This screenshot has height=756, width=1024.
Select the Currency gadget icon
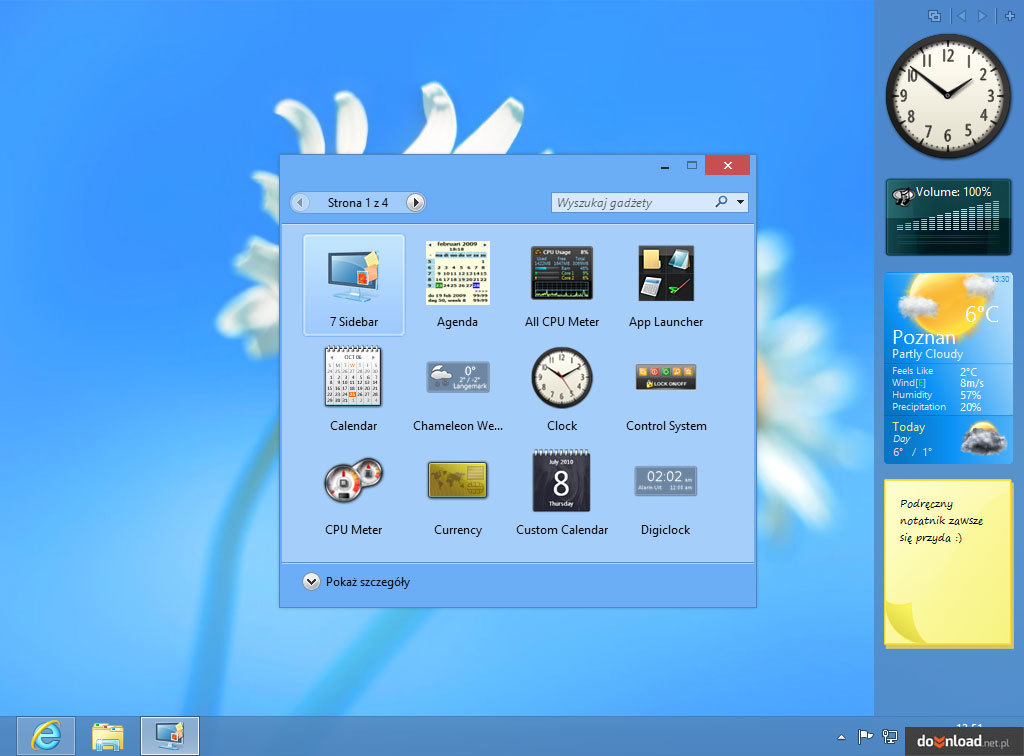tap(457, 481)
